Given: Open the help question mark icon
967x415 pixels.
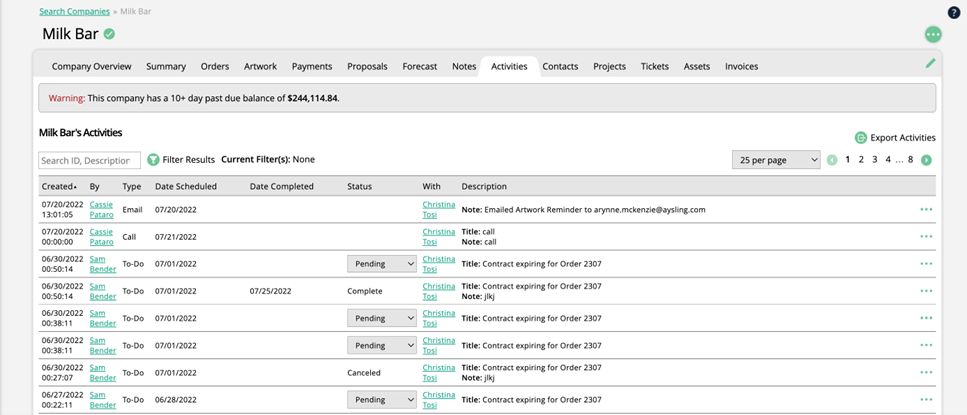Looking at the screenshot, I should tap(953, 13).
